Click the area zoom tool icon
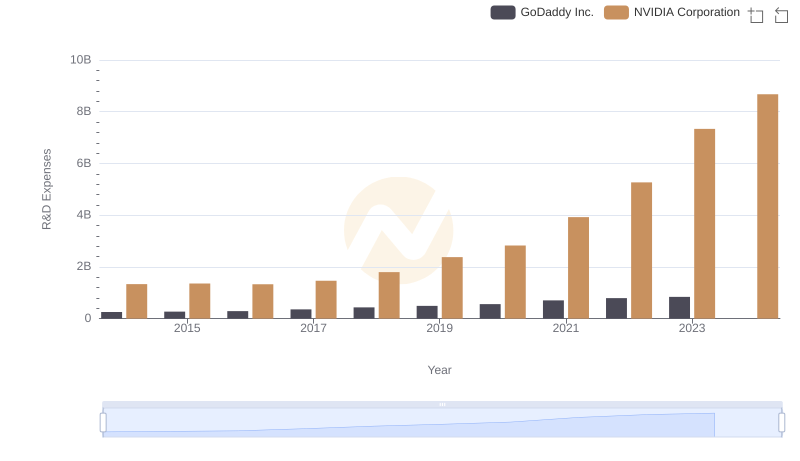This screenshot has width=800, height=461. pos(756,15)
